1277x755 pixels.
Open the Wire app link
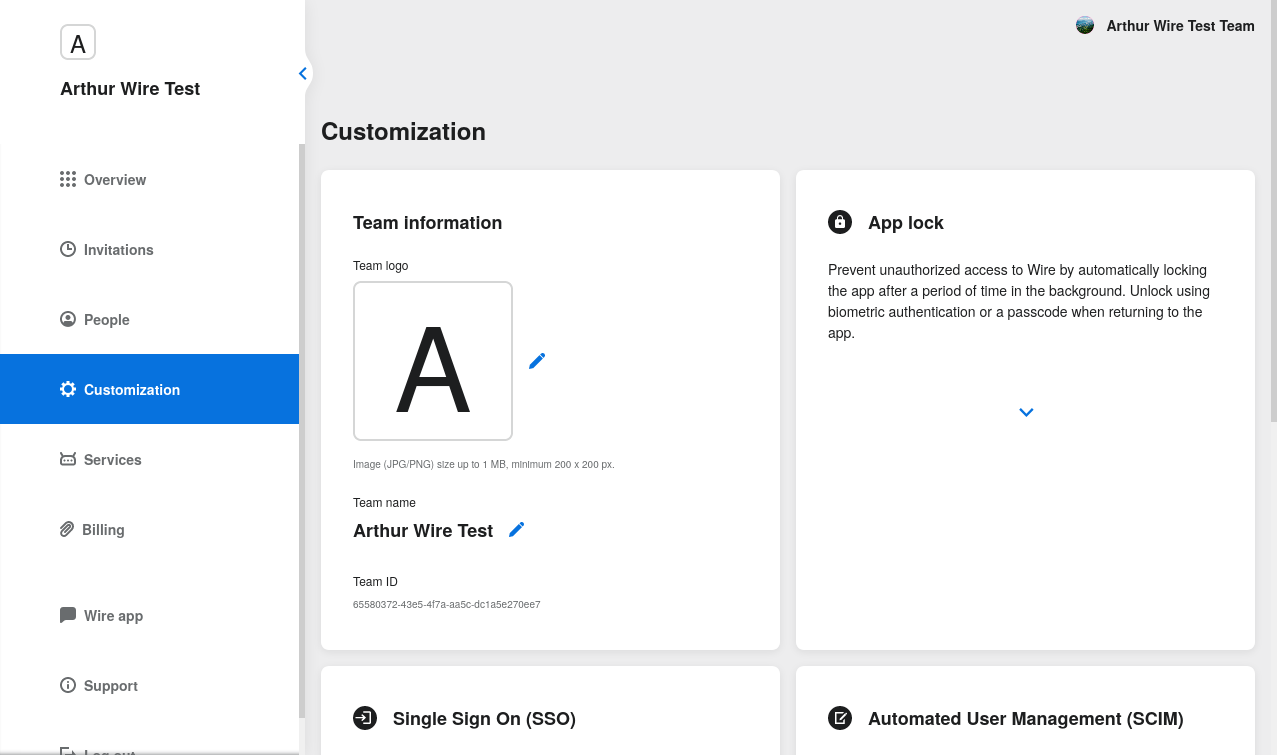click(x=150, y=615)
